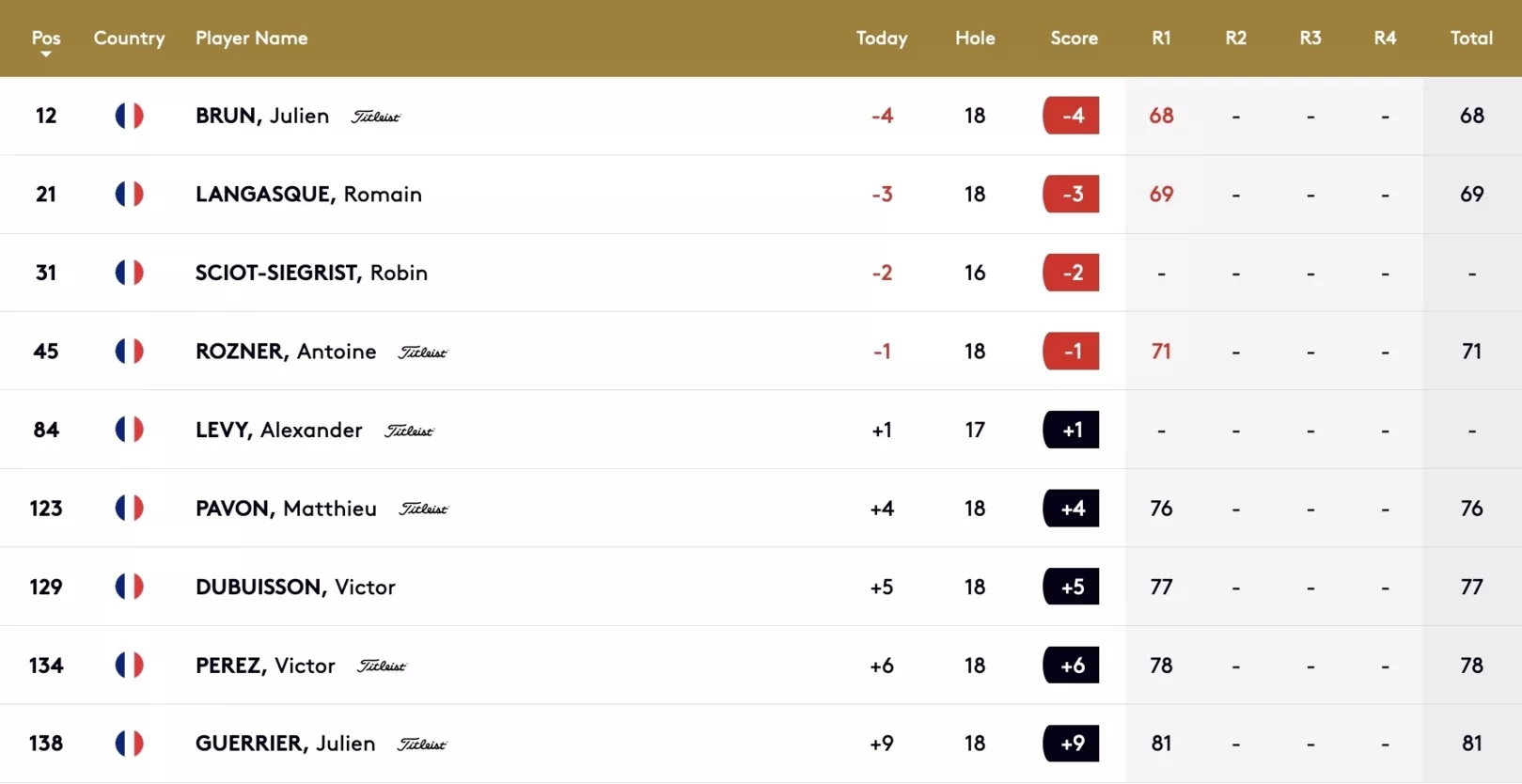The height and width of the screenshot is (784, 1522).
Task: Click the French flag in Langasque's row
Action: [129, 194]
